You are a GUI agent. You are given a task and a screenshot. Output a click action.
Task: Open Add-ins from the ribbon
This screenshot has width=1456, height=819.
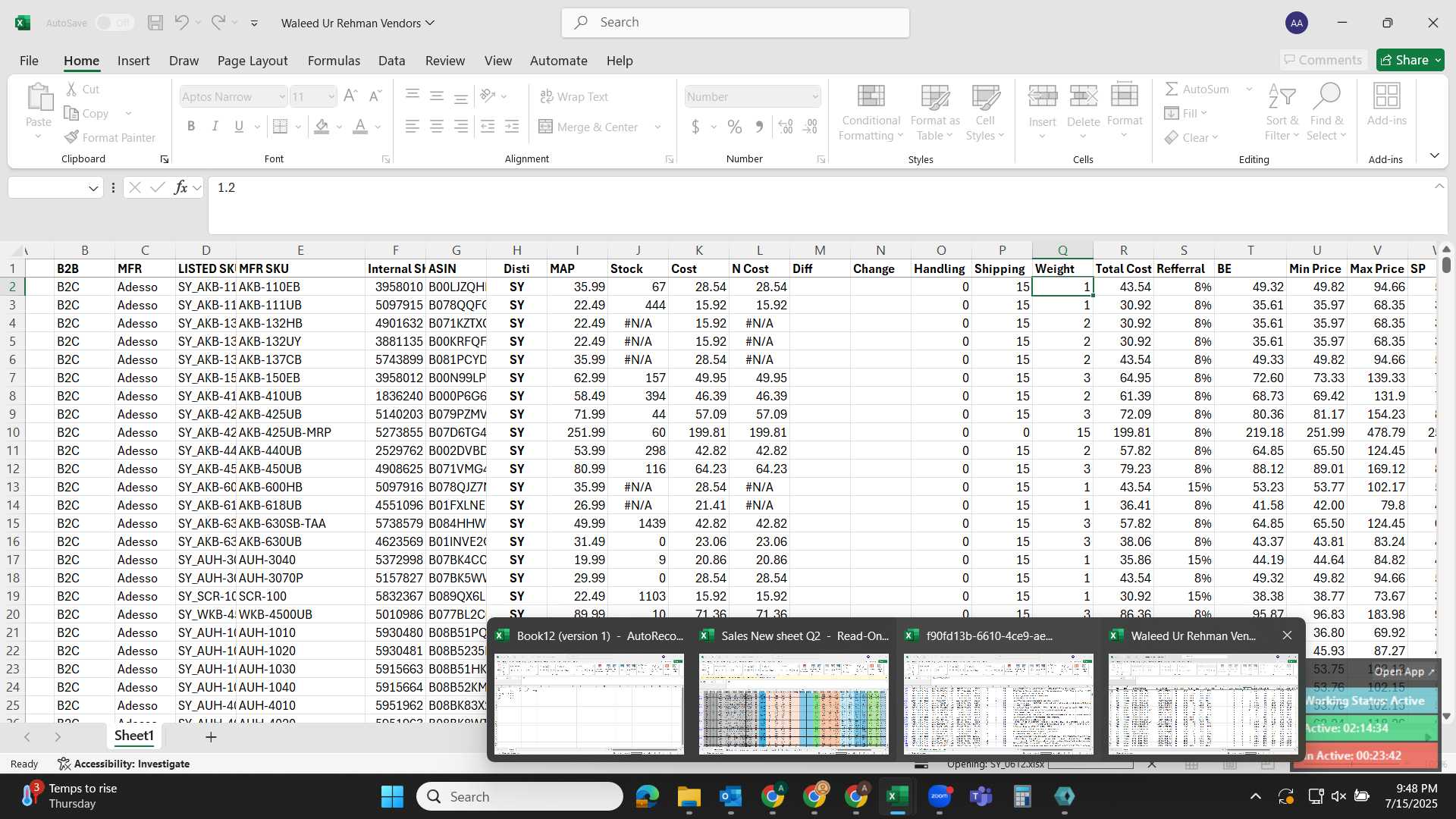1386,105
